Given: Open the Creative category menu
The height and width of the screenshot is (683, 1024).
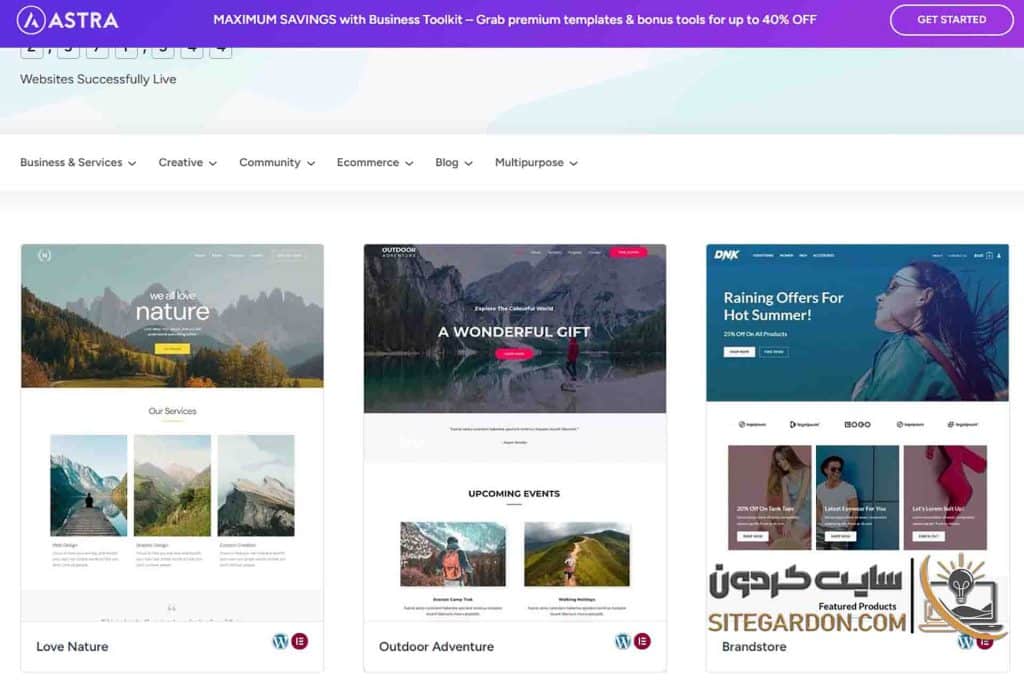Looking at the screenshot, I should click(187, 163).
